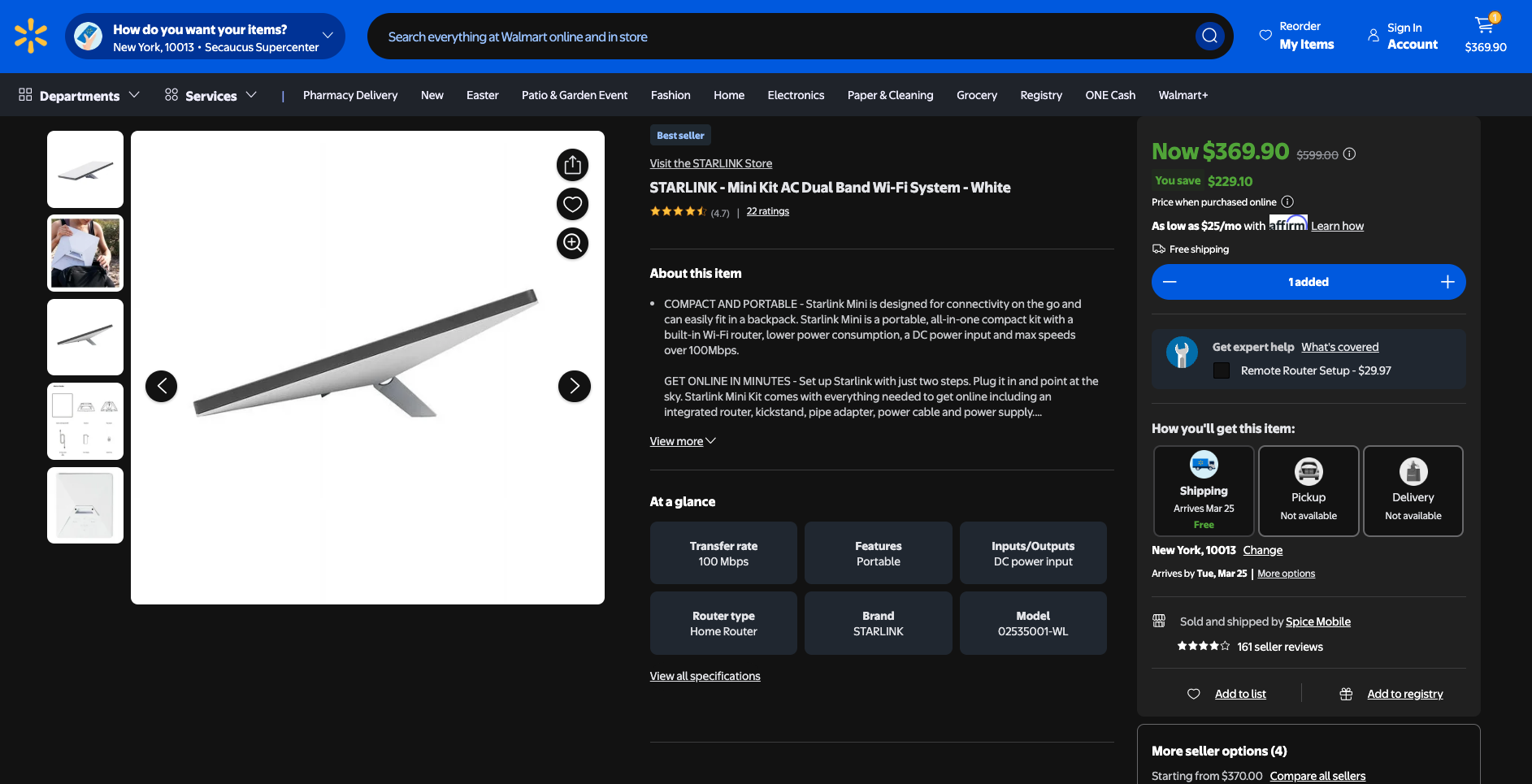Open the 22 ratings link
Screen dimensions: 1532x784
tap(767, 211)
